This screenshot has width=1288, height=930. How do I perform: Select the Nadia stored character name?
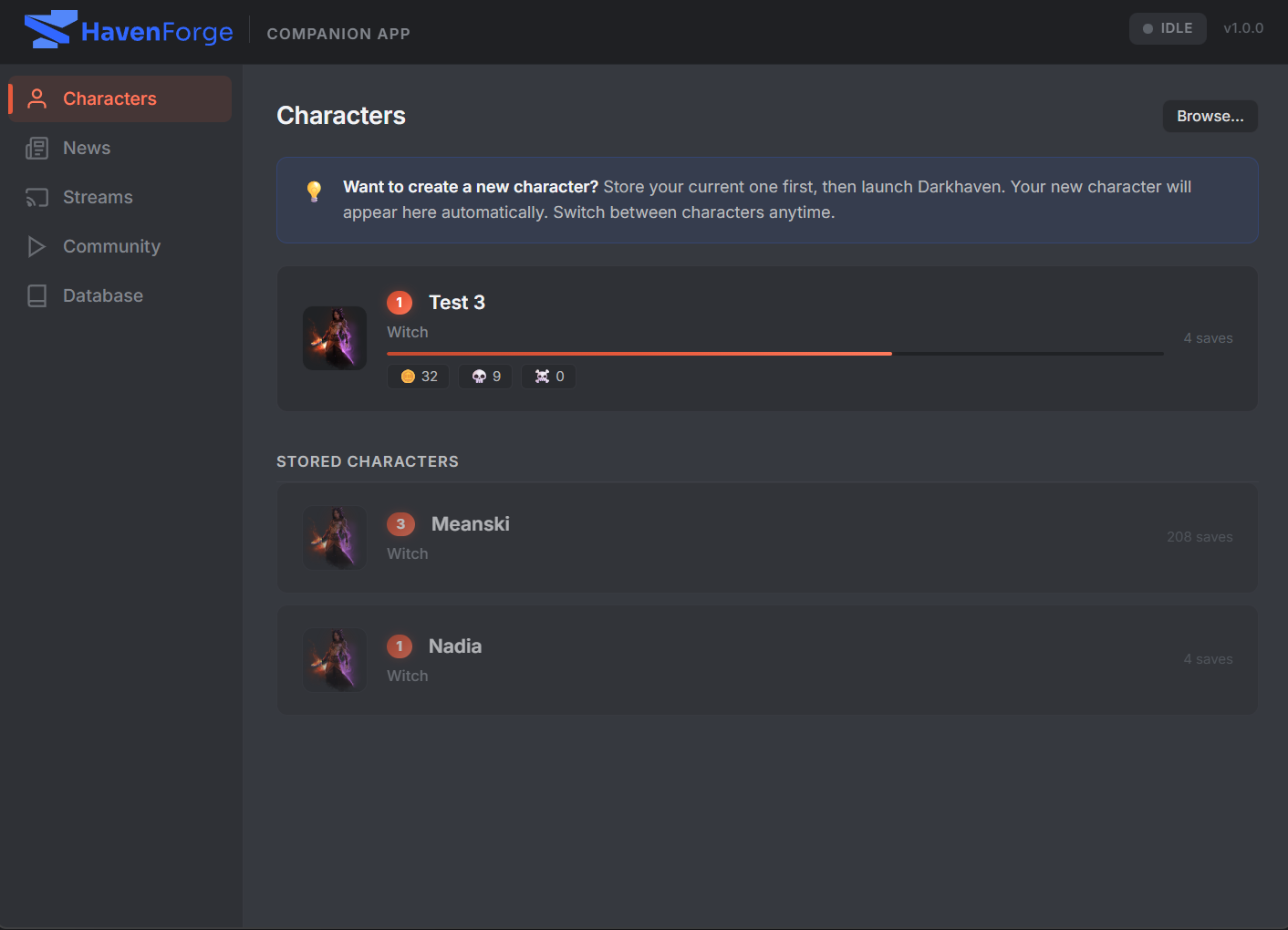coord(454,646)
